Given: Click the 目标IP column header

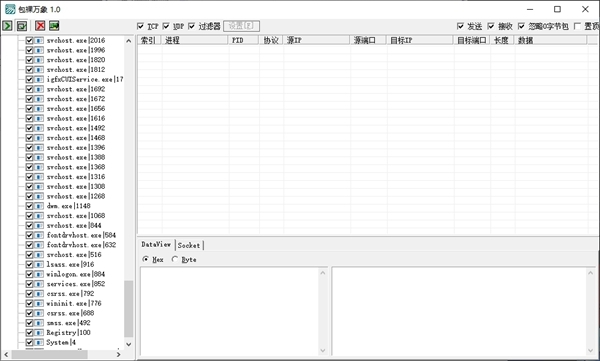Looking at the screenshot, I should 421,40.
